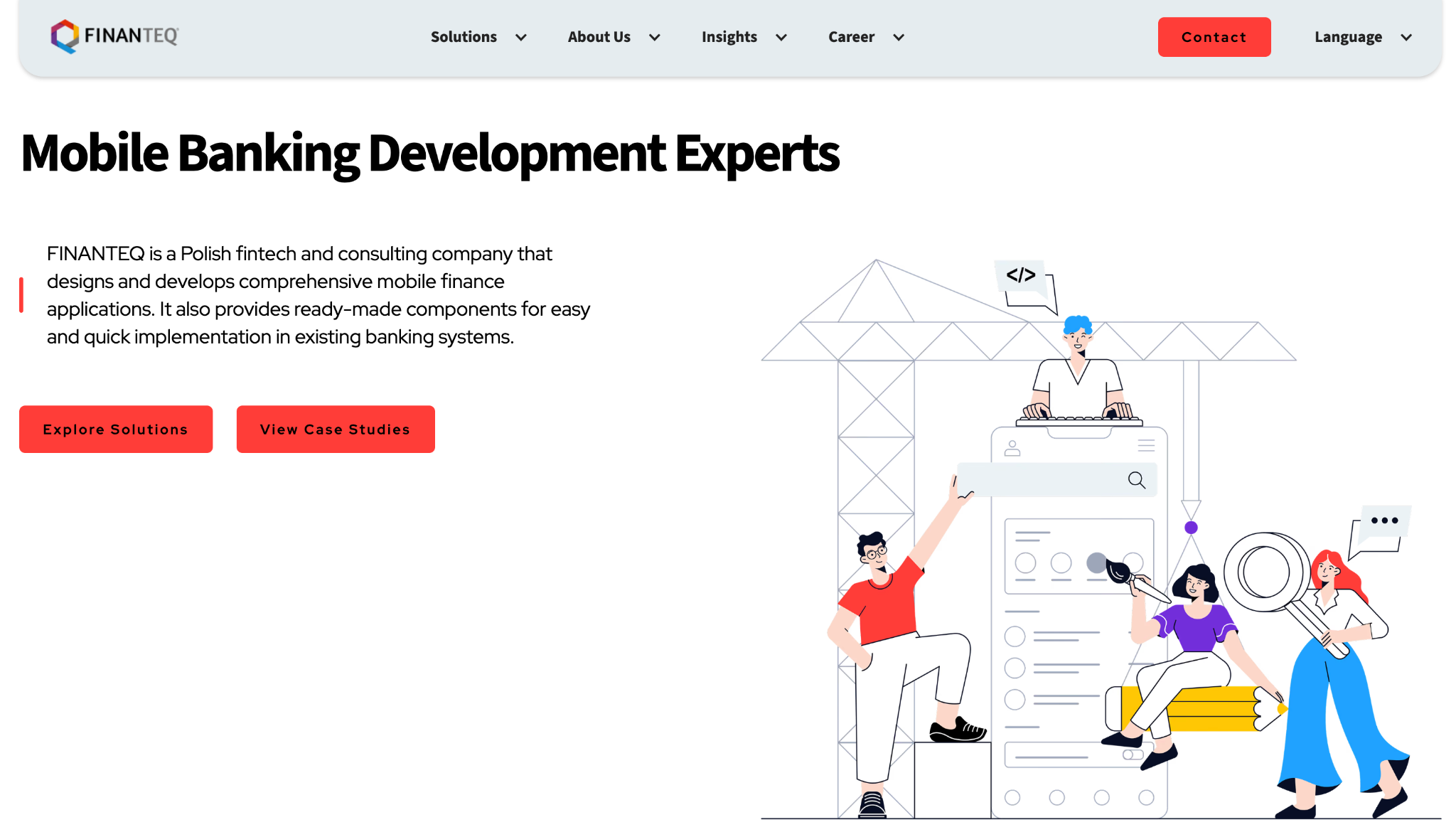Click the team building app illustration
The height and width of the screenshot is (832, 1456).
point(1101,538)
